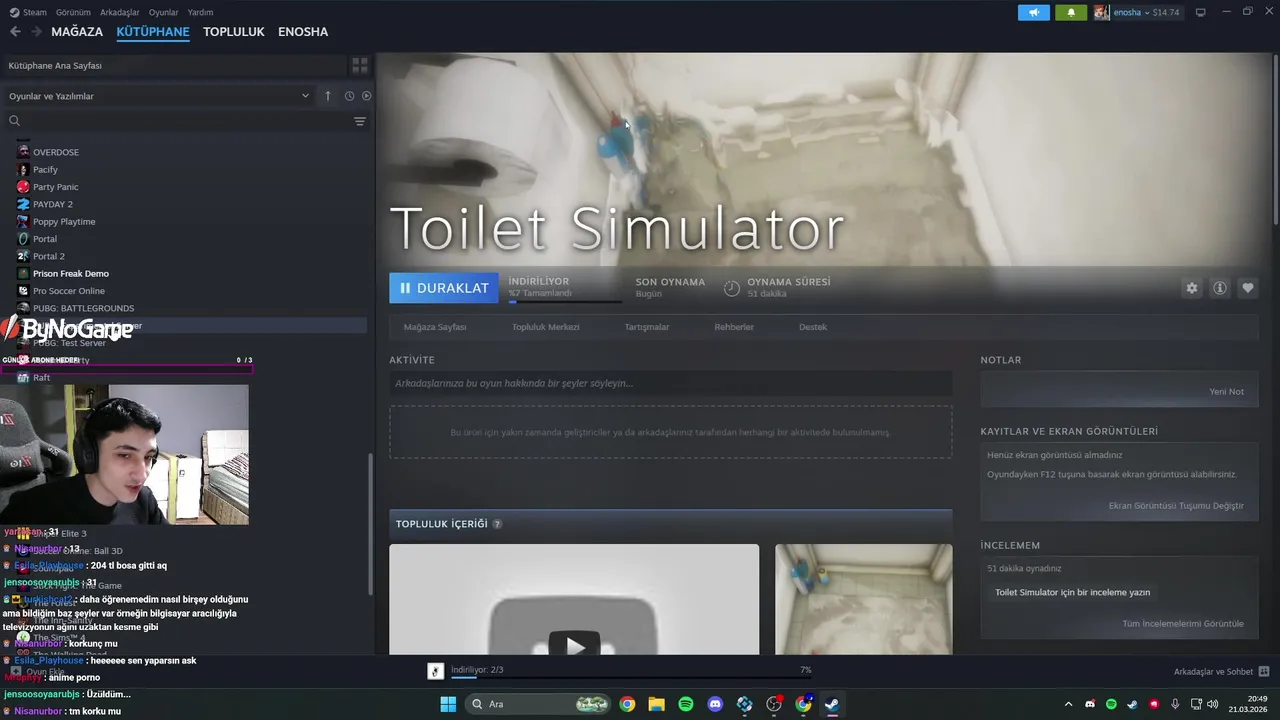
Task: Show recent games clock filter
Action: [349, 96]
